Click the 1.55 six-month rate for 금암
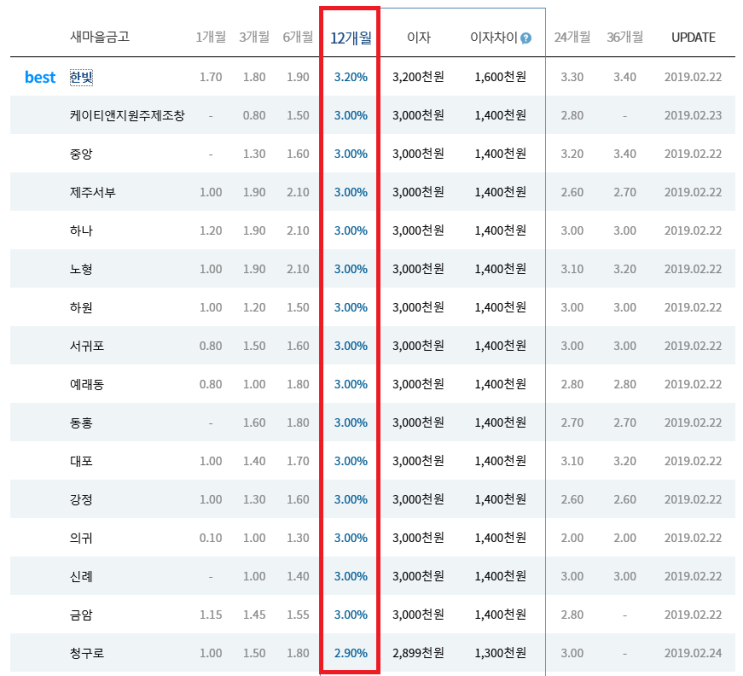Viewport: 743px width, 676px height. [298, 615]
